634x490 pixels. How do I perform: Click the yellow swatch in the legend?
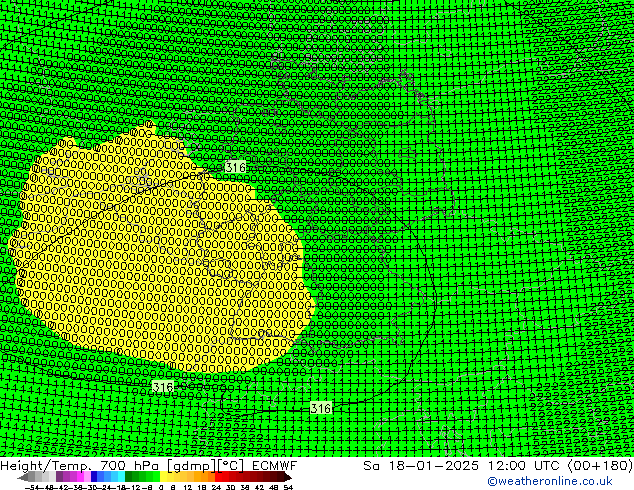click(163, 476)
